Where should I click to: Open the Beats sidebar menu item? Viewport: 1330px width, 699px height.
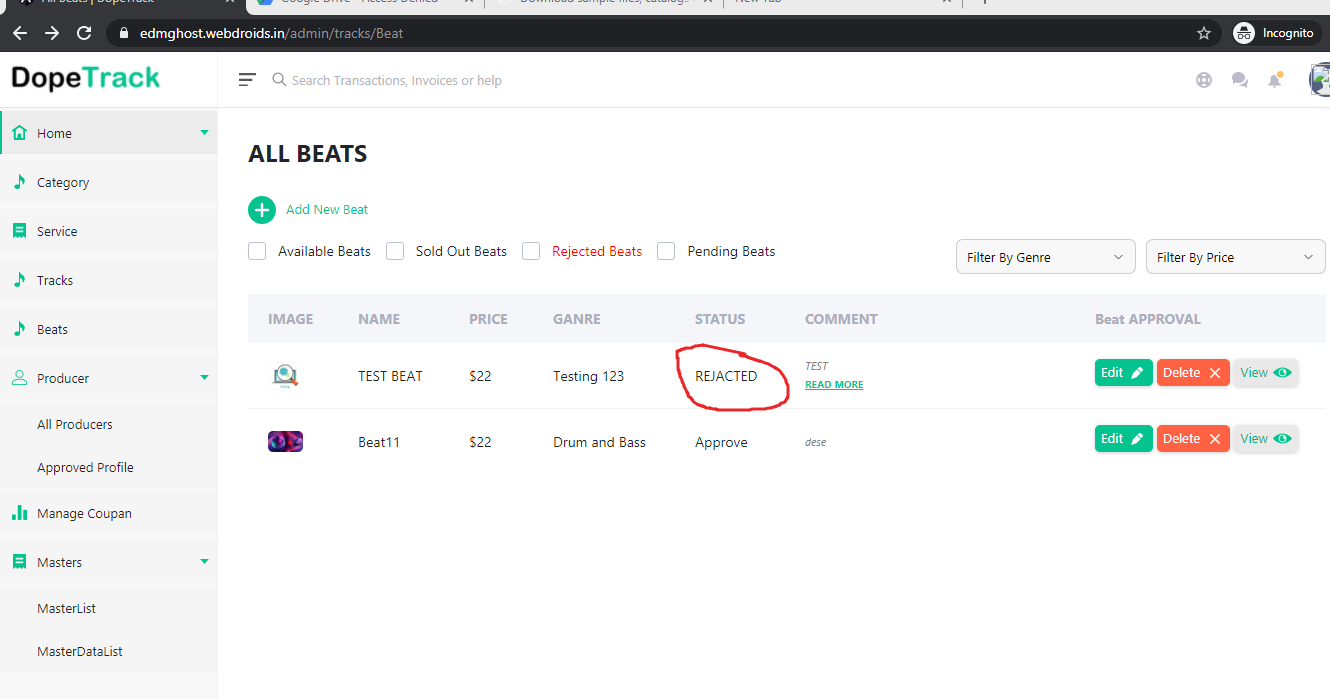pyautogui.click(x=108, y=329)
